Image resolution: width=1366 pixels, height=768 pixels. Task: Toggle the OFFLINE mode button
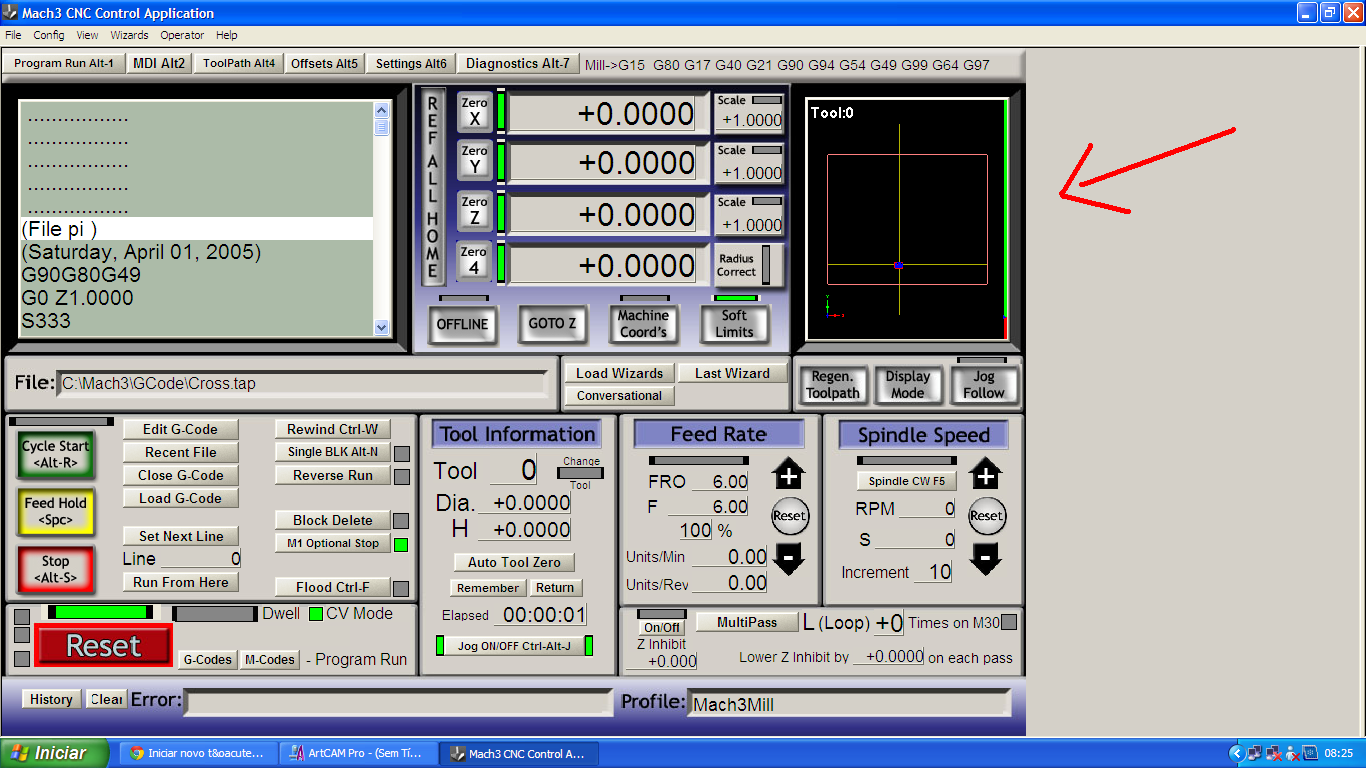point(462,324)
